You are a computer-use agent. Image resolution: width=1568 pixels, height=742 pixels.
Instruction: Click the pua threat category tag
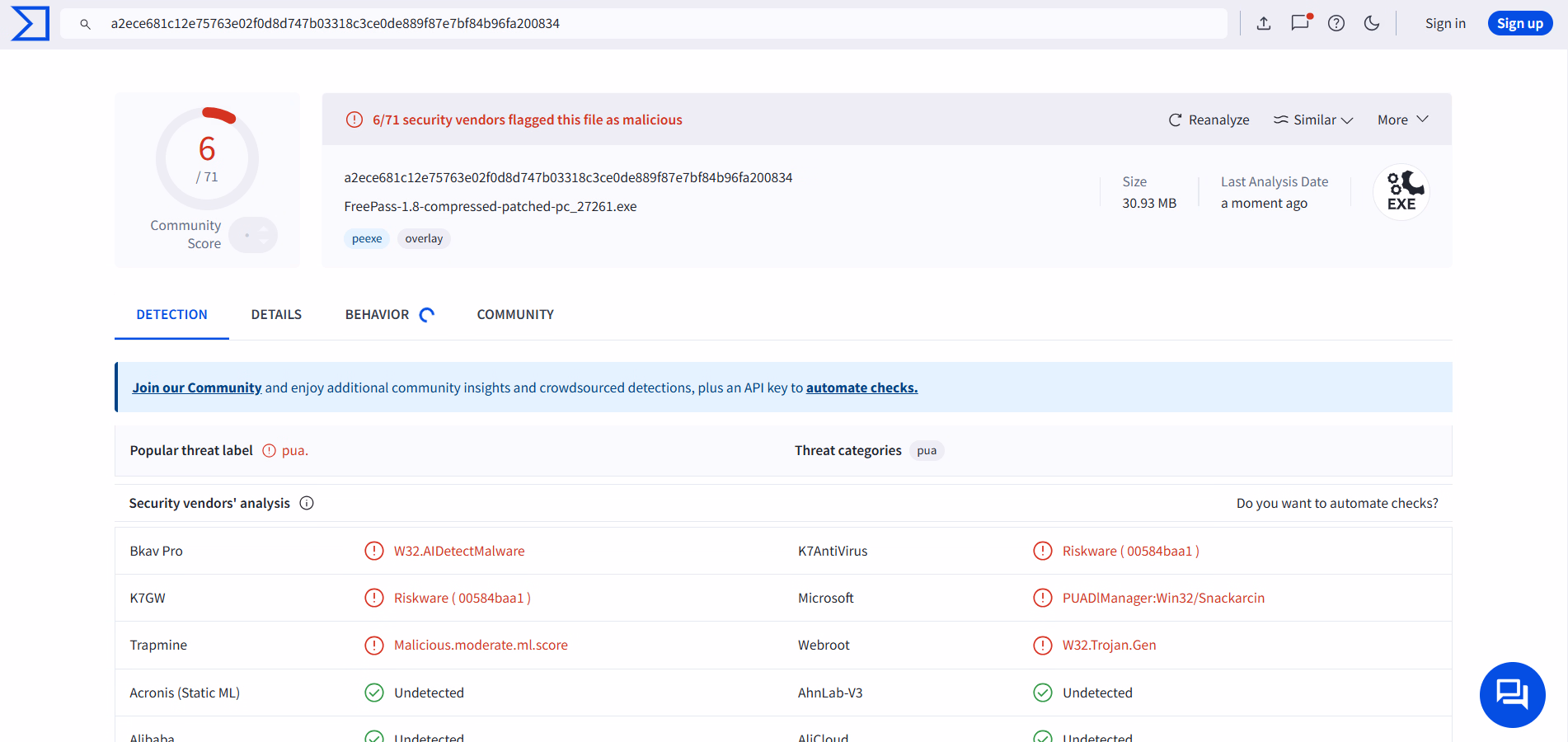point(927,450)
